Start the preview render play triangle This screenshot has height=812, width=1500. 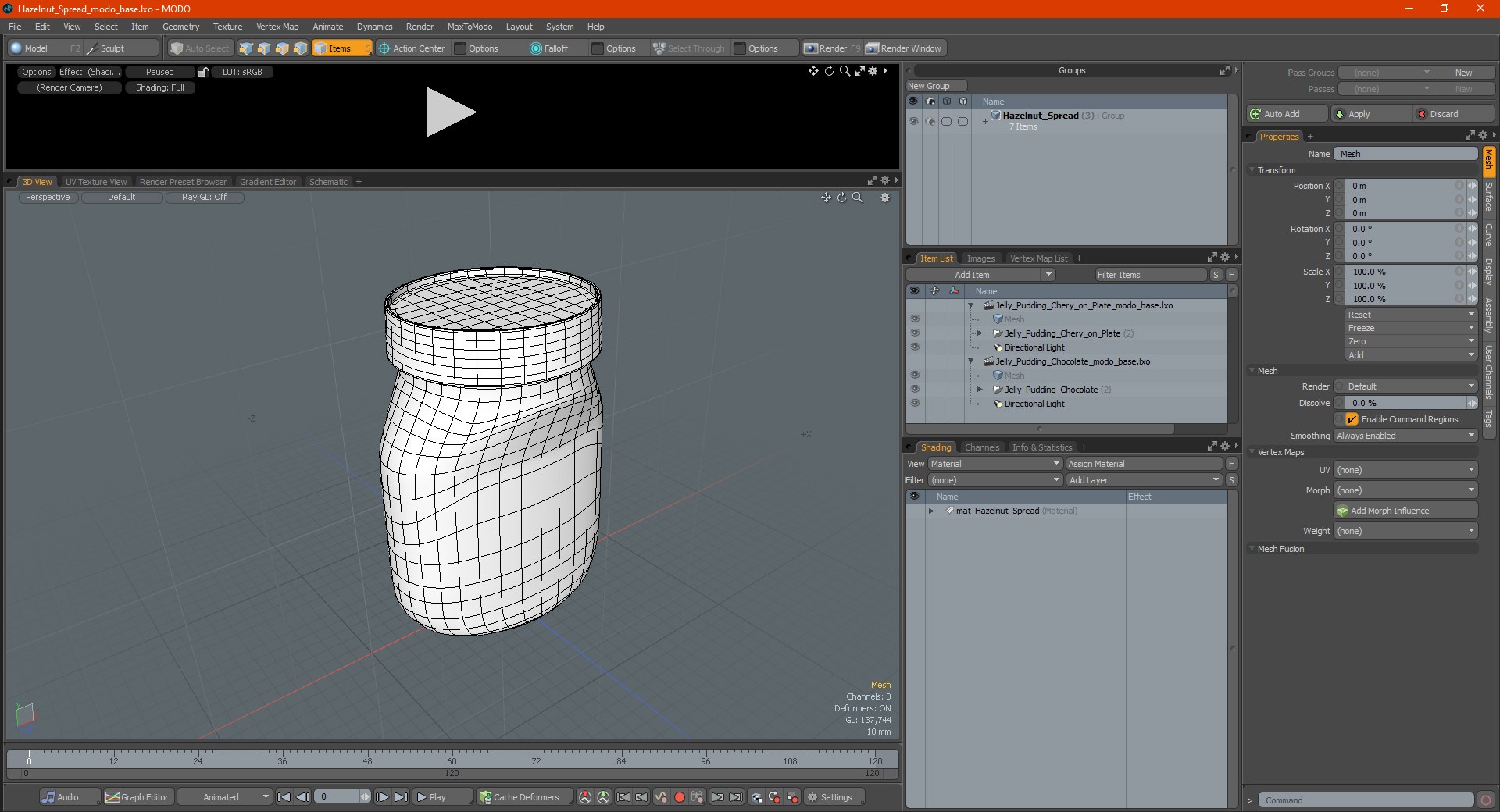[x=451, y=112]
